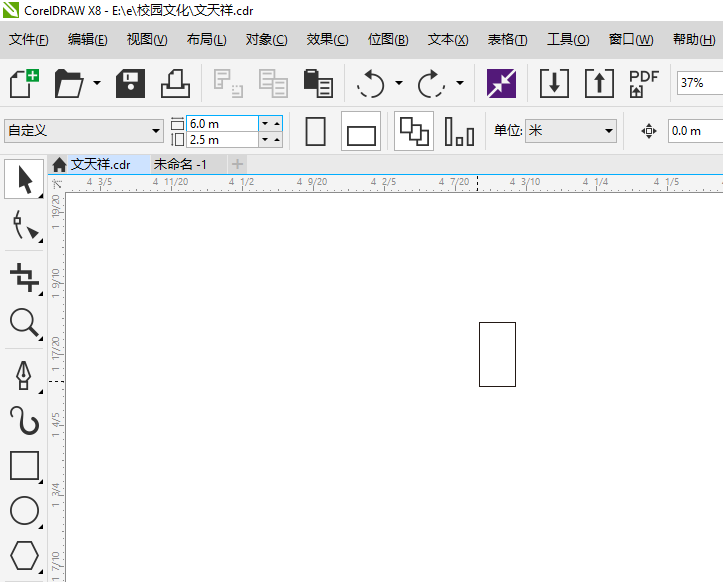Select the Pen tool
Viewport: 723px width, 582px height.
point(24,375)
